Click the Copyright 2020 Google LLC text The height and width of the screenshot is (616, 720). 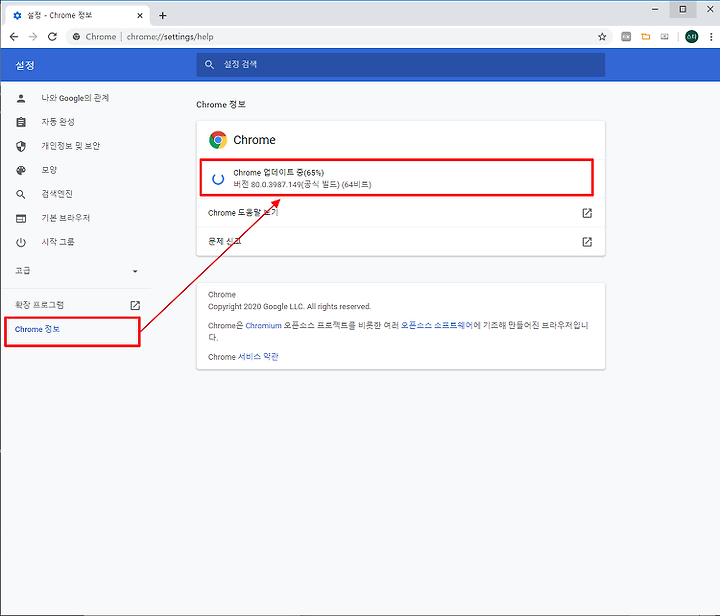[x=289, y=306]
